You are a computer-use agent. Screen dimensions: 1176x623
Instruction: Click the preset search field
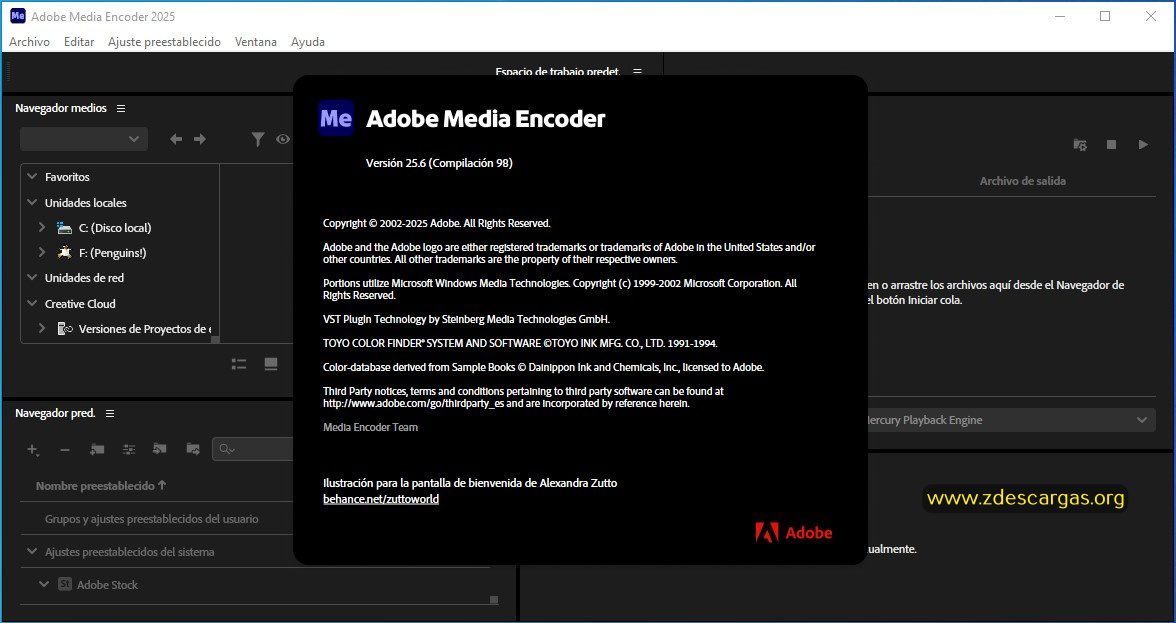pos(255,449)
